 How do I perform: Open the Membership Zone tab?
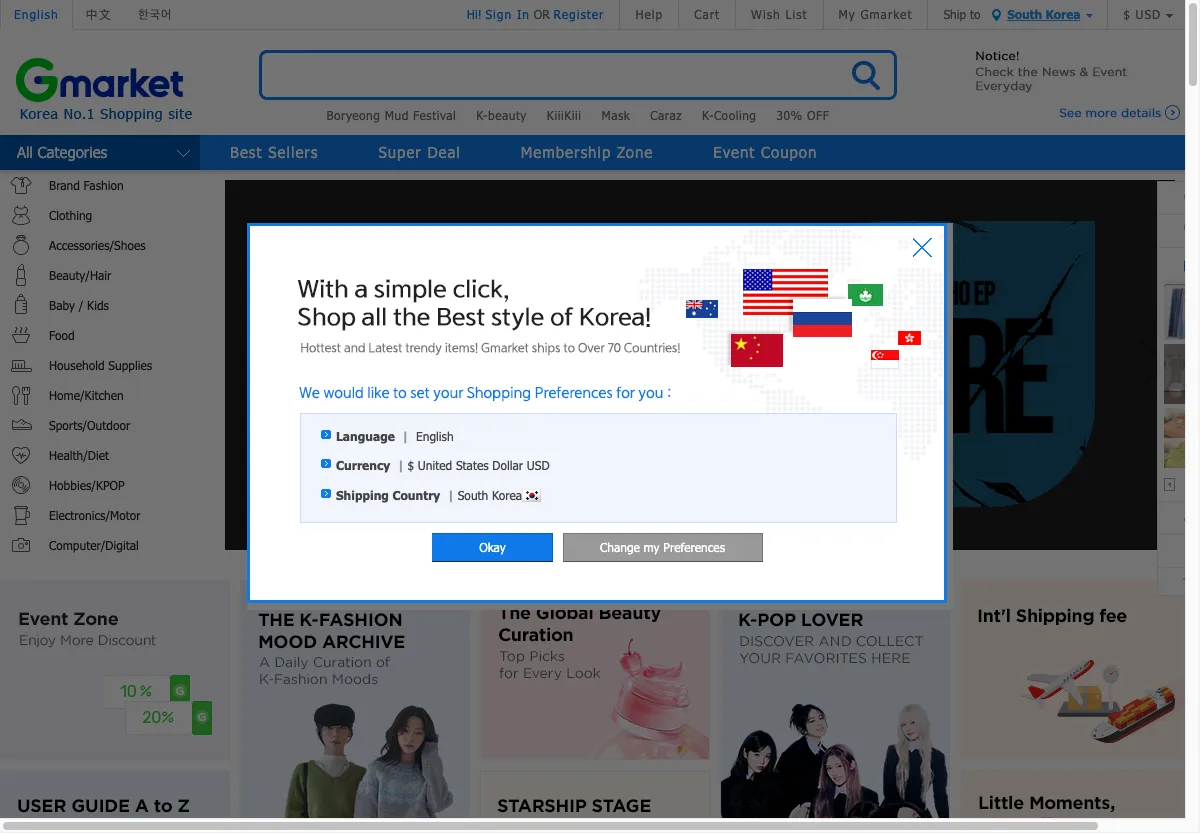point(586,153)
